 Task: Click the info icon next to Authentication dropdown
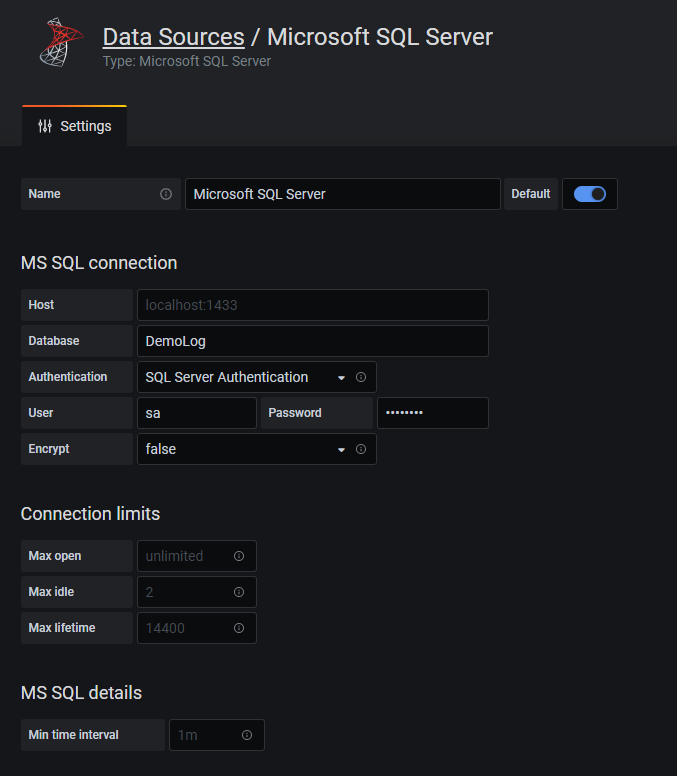pyautogui.click(x=361, y=377)
